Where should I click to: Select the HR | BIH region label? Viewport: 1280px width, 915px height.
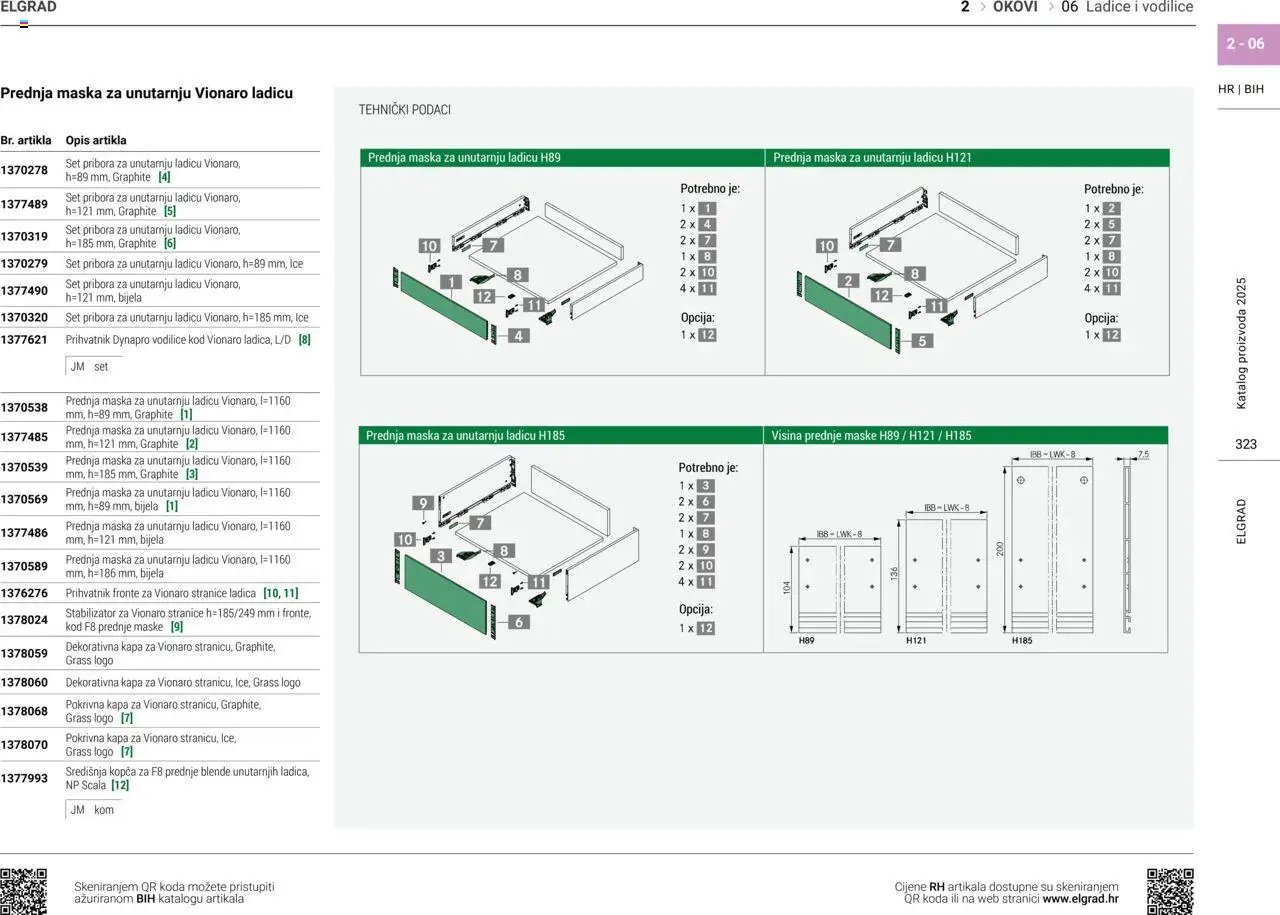[1241, 89]
